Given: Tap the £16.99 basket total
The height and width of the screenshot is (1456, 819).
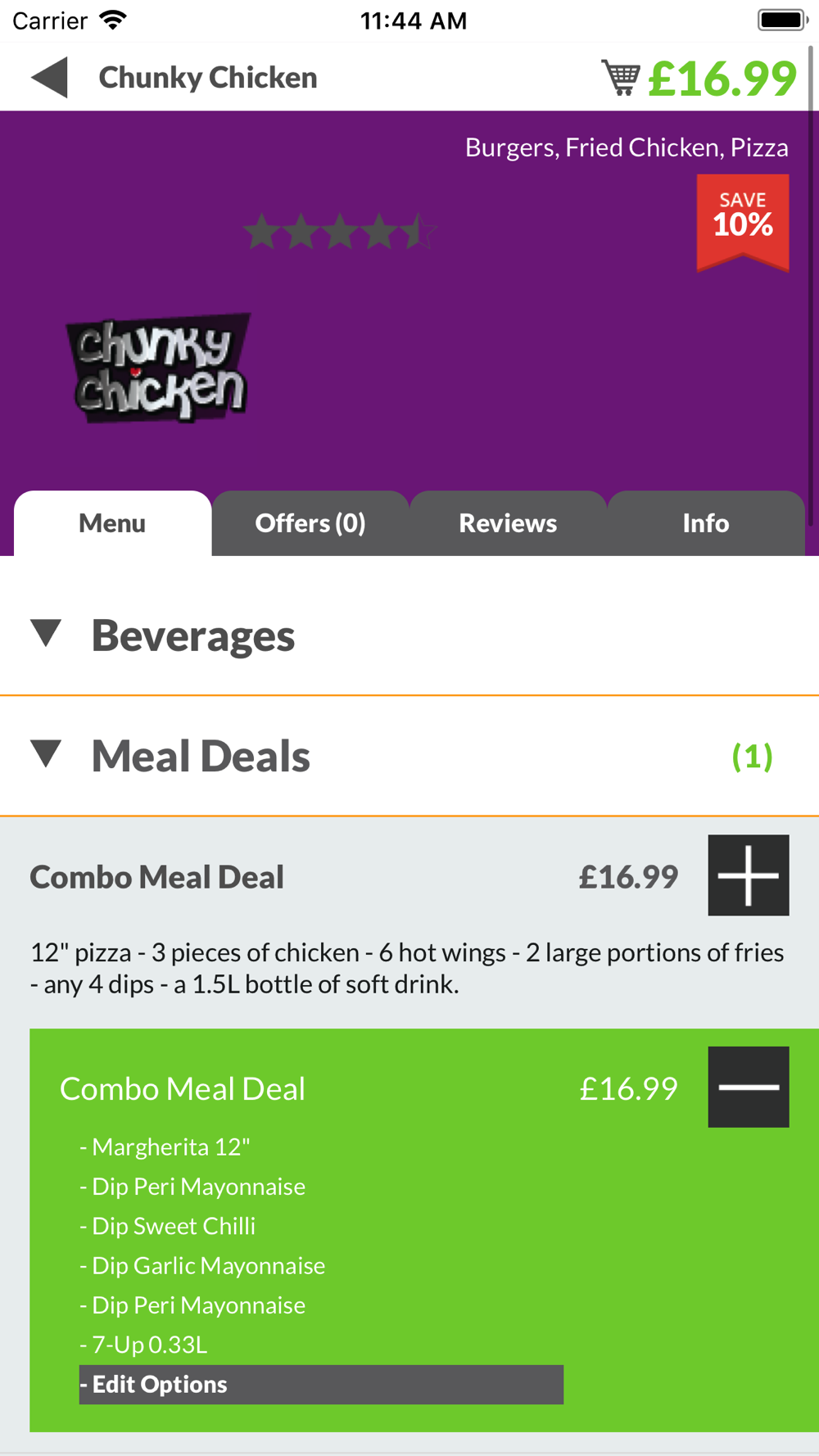Looking at the screenshot, I should (x=722, y=79).
